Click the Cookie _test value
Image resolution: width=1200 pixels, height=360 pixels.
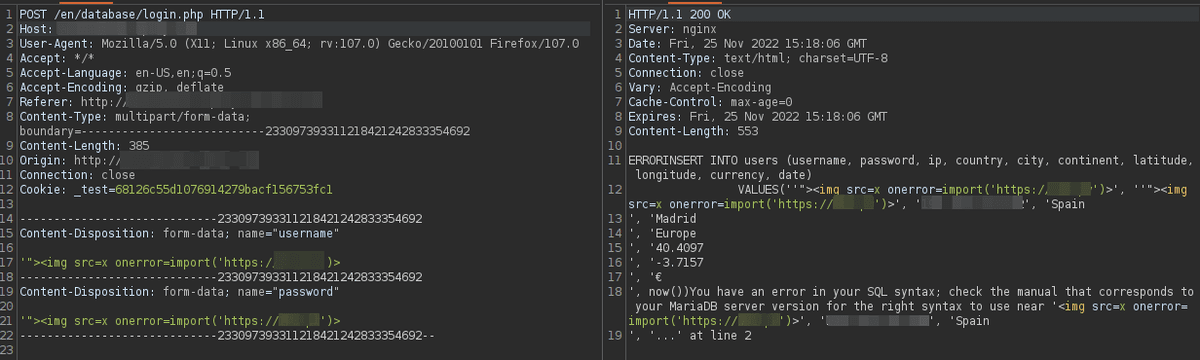(224, 190)
